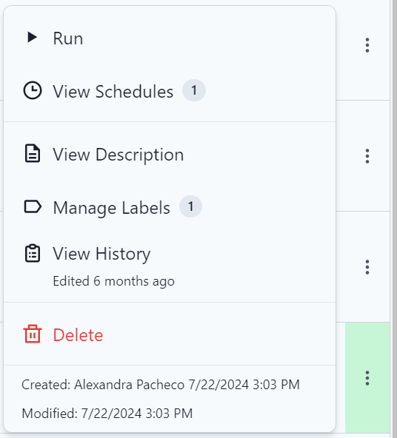Open the topmost three-dot row menu
397x438 pixels.
(x=367, y=45)
